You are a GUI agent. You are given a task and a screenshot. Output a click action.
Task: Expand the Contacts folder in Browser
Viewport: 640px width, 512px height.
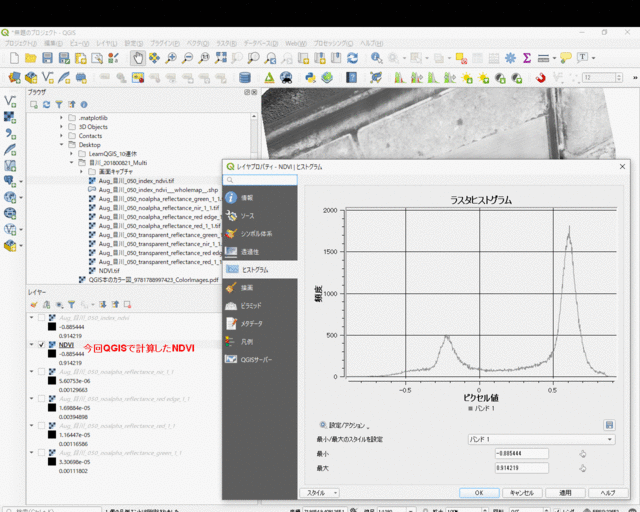tap(62, 136)
